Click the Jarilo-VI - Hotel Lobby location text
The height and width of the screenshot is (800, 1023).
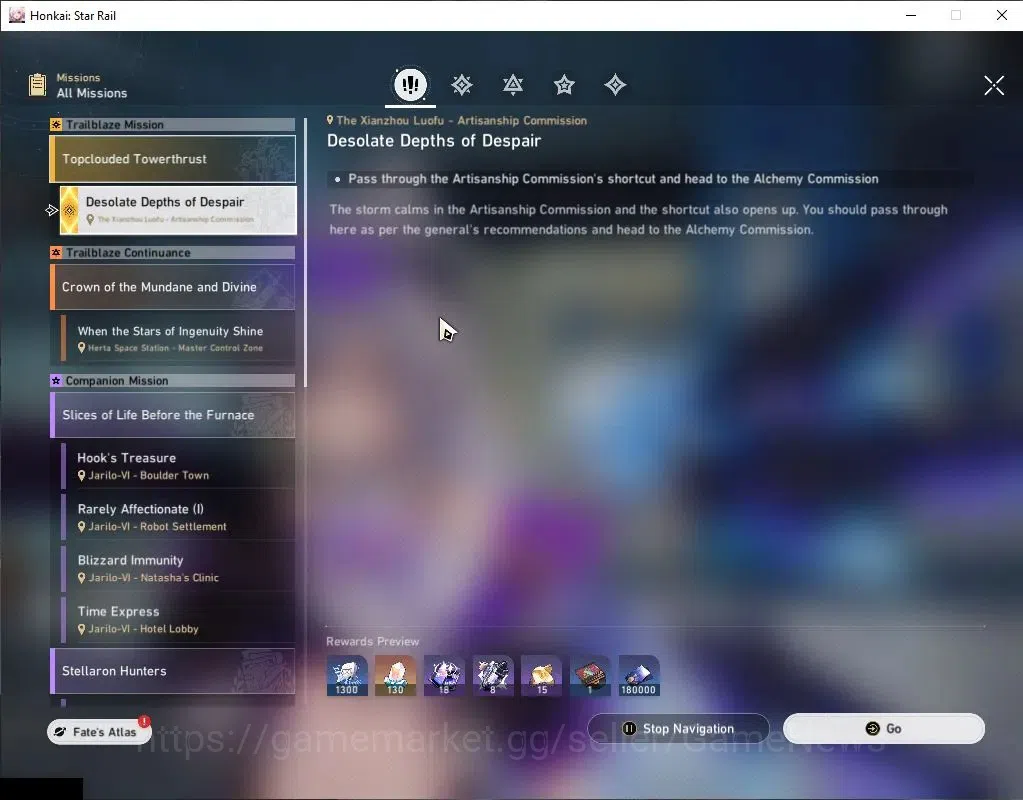(x=143, y=629)
